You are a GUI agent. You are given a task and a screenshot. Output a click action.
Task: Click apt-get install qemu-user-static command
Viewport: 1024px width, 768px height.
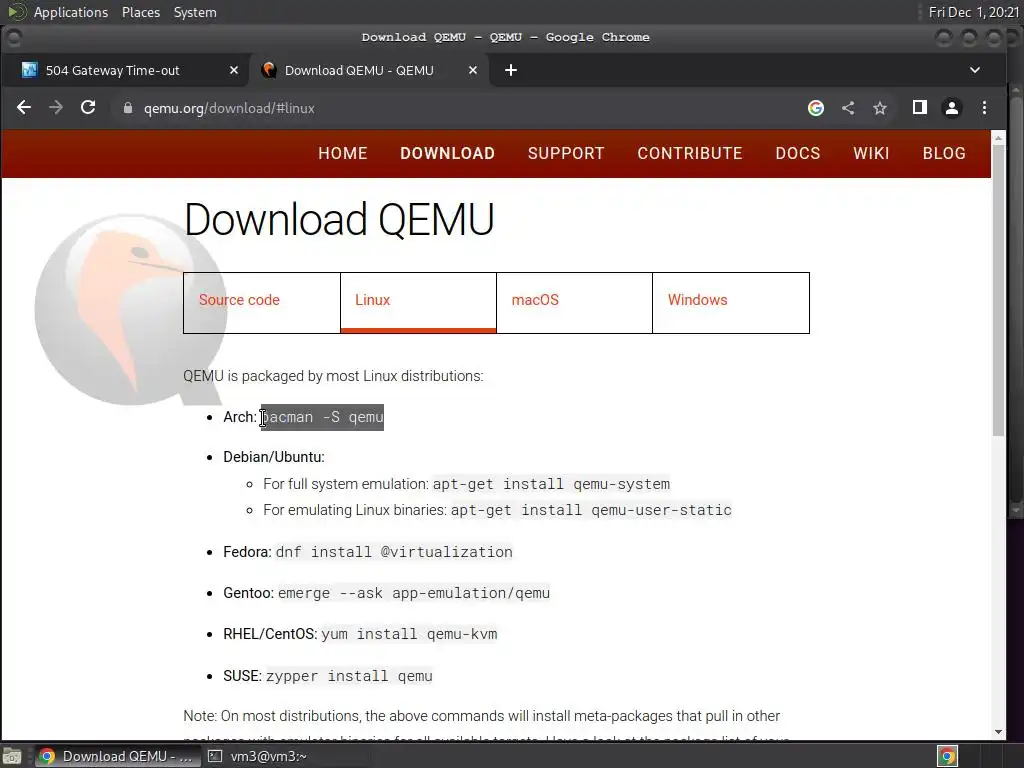pos(591,510)
